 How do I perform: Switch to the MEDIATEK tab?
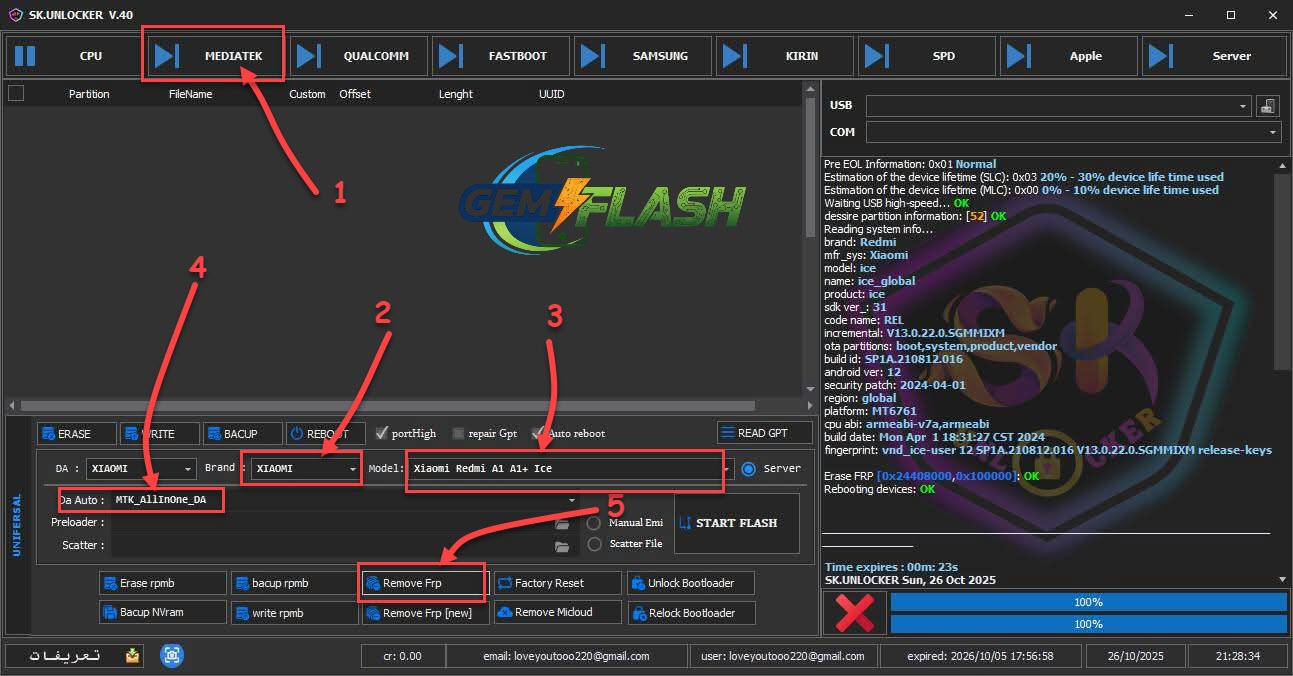pos(217,56)
